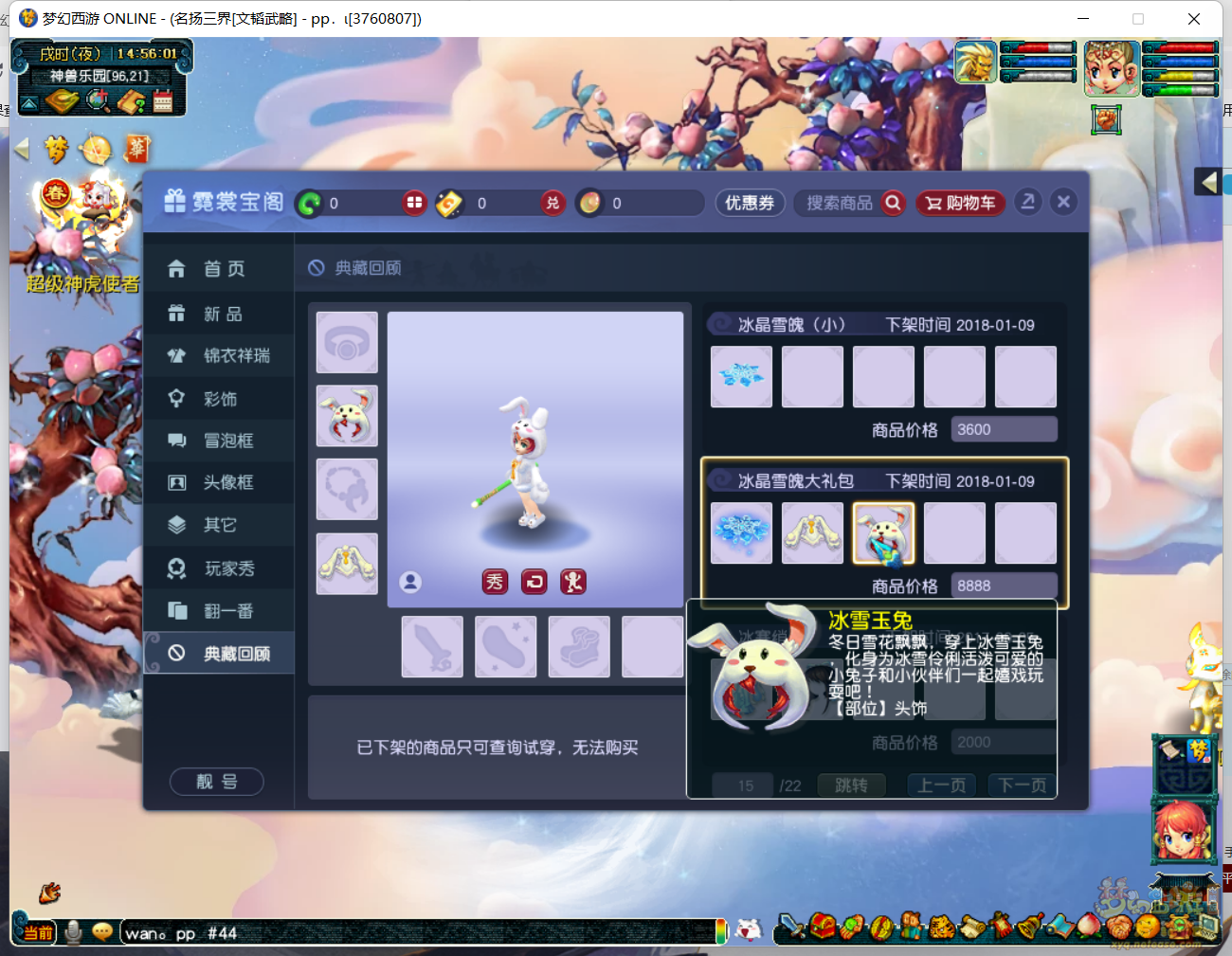Click the 兑 exchange icon
Image resolution: width=1232 pixels, height=956 pixels.
tap(553, 203)
